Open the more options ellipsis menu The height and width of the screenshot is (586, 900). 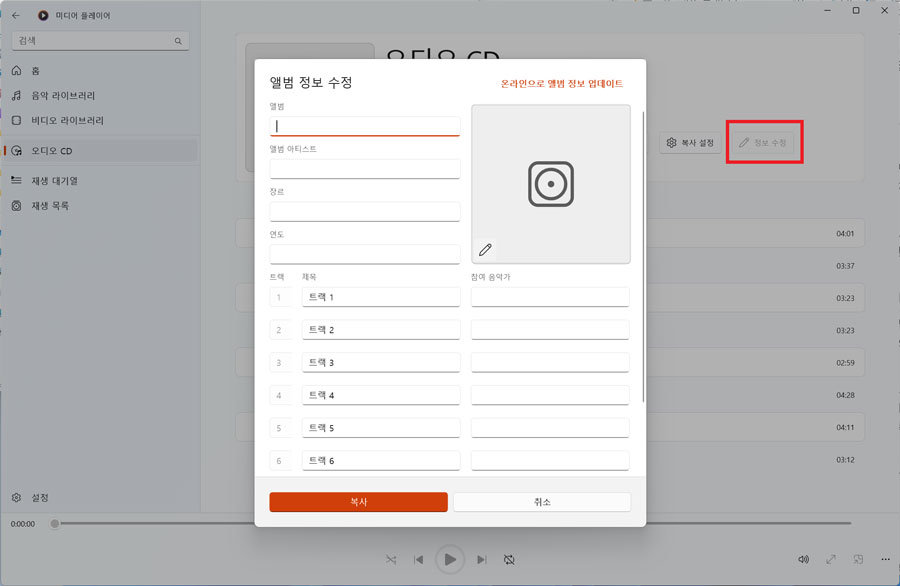click(885, 559)
